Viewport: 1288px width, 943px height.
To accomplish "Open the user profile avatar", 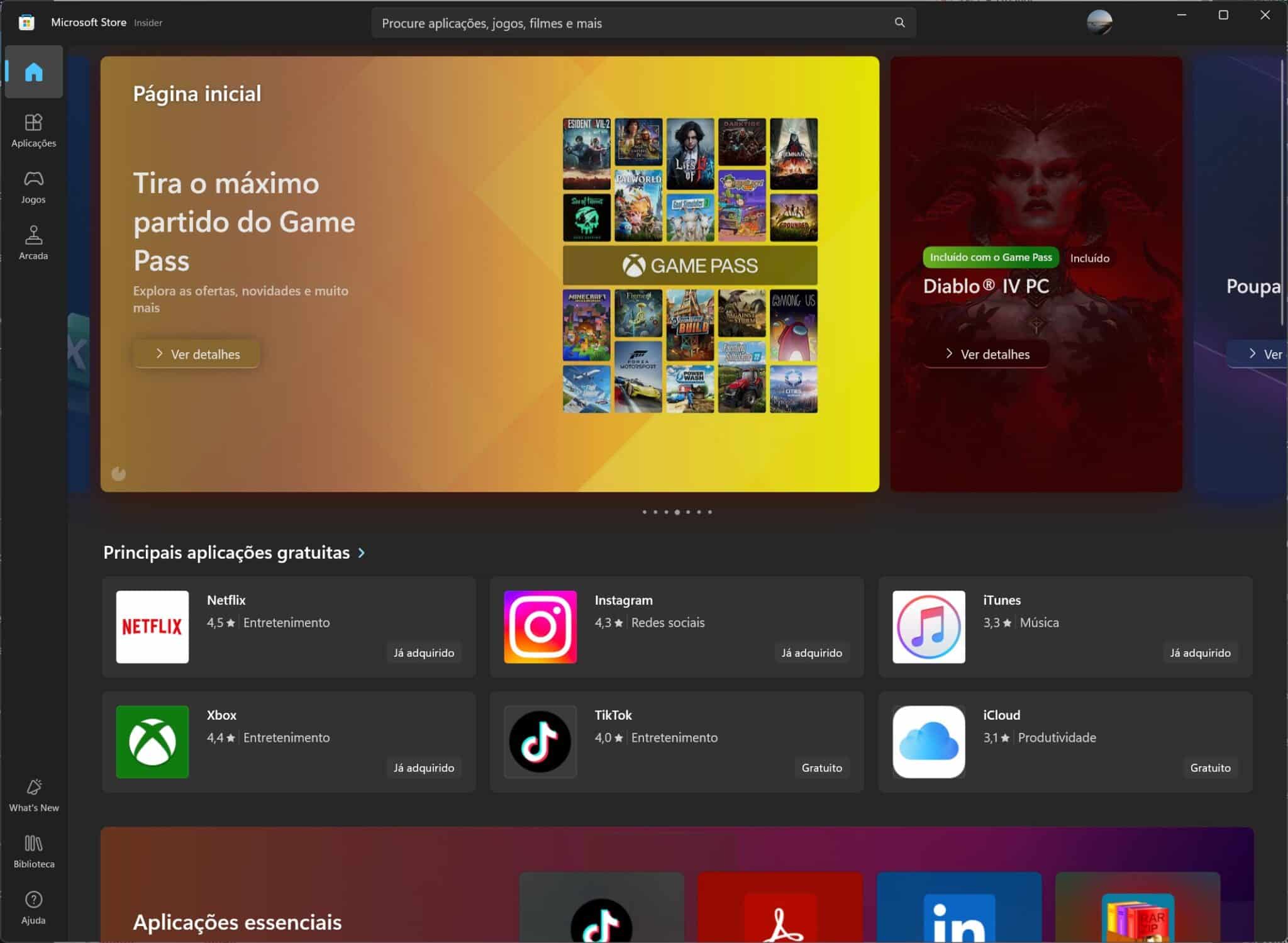I will 1099,23.
